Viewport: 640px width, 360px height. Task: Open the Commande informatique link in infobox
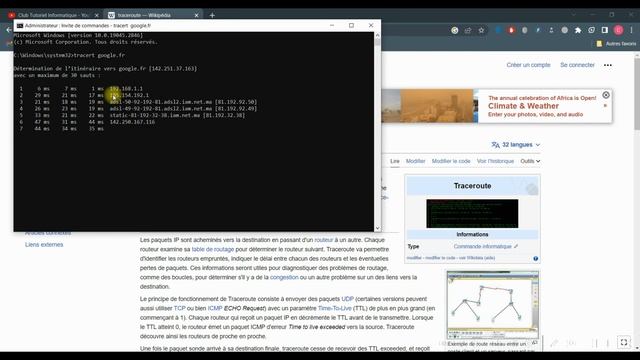point(482,247)
